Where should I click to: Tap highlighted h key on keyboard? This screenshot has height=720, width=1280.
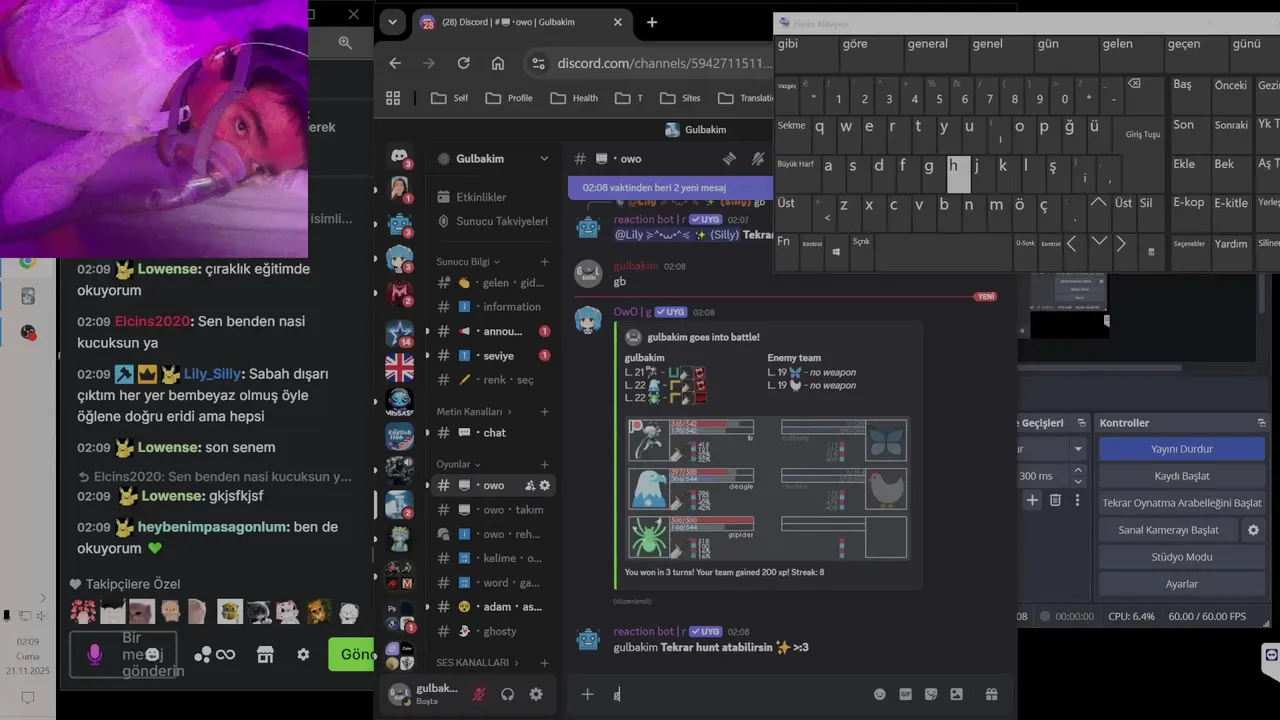click(958, 174)
